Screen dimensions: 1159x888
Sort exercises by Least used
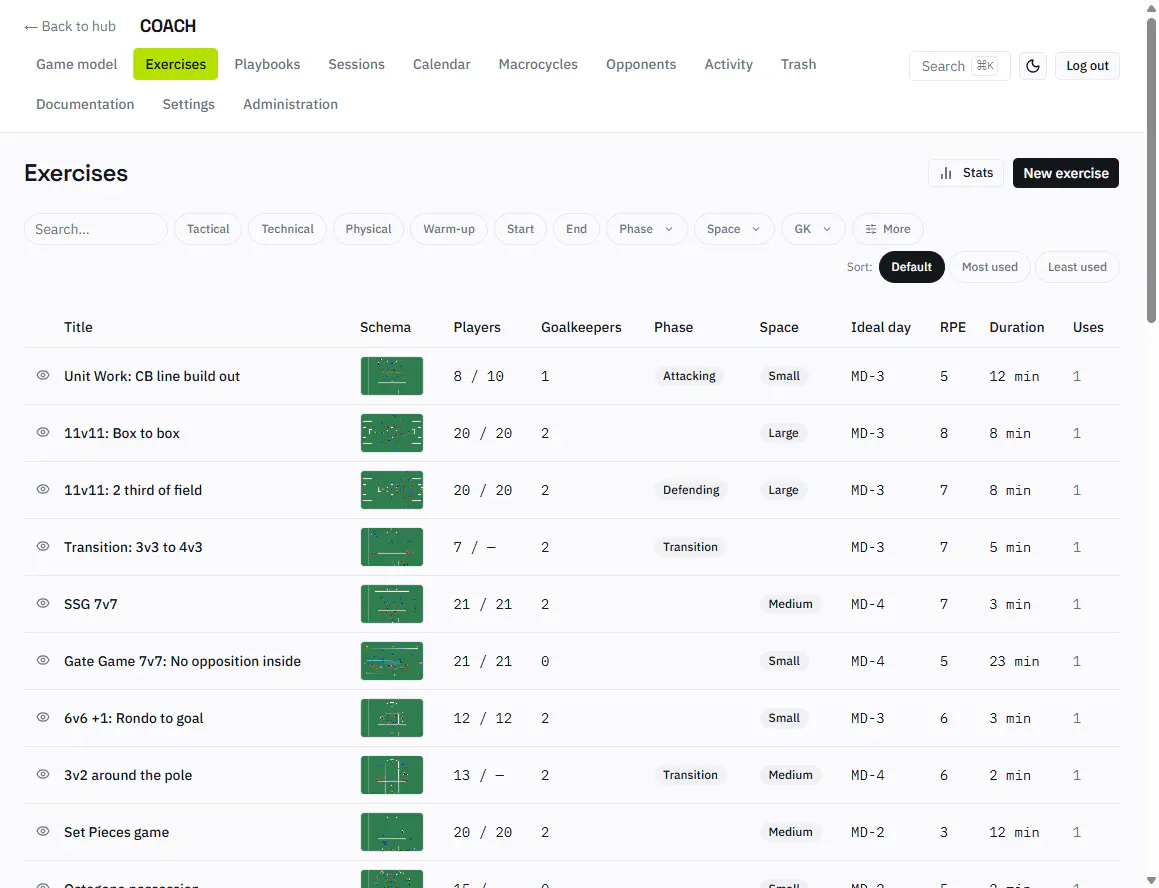(1077, 267)
